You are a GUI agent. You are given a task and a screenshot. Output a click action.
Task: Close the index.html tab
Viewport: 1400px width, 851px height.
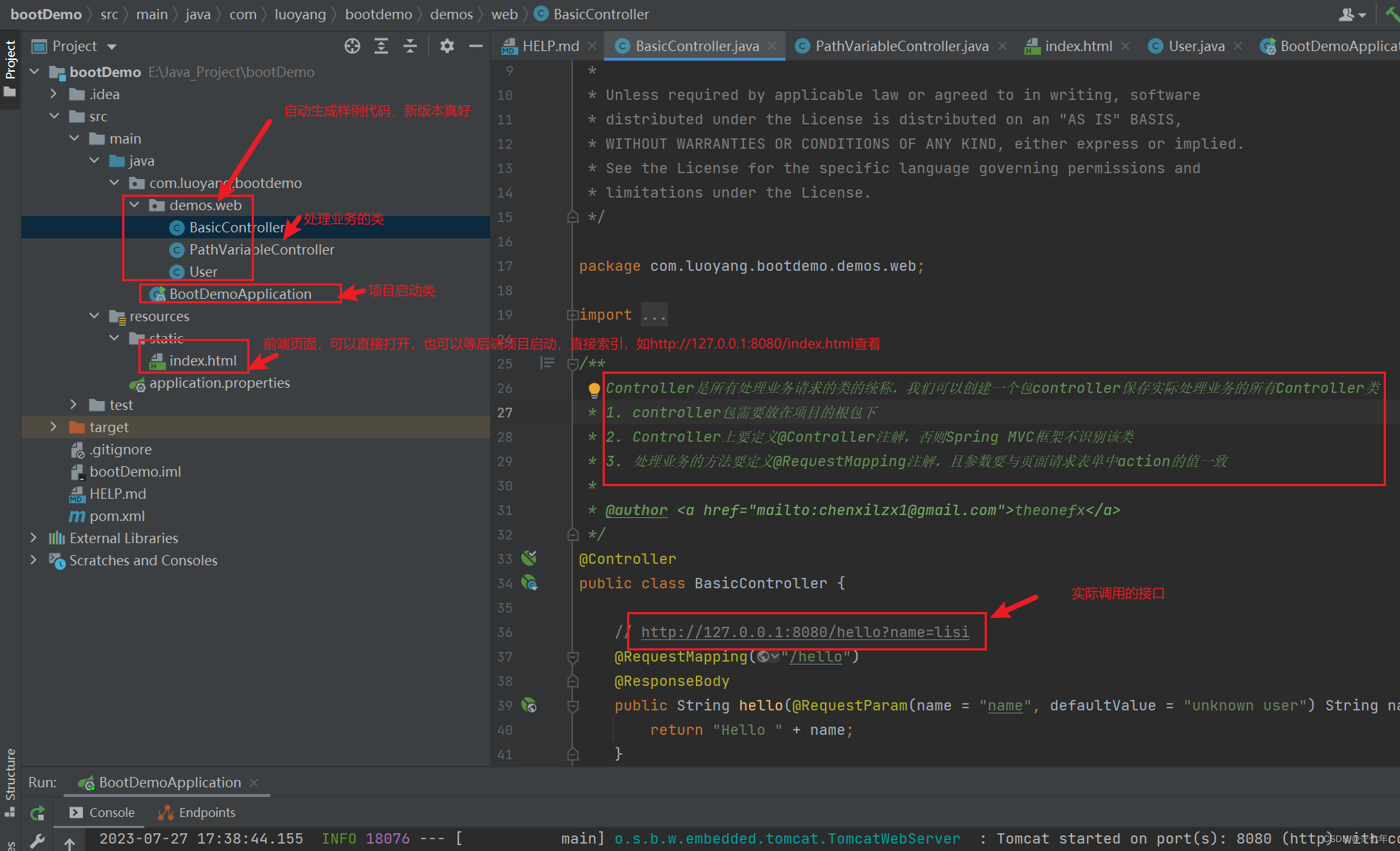(x=1125, y=46)
